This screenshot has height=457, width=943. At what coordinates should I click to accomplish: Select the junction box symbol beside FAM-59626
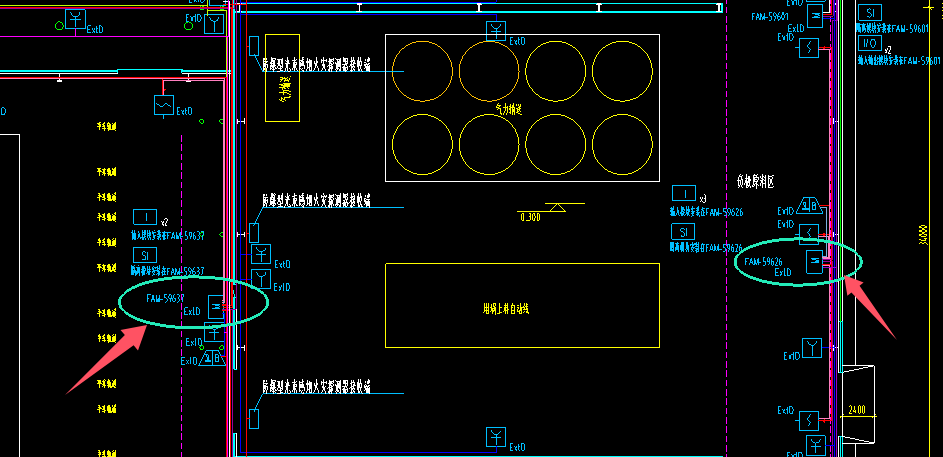tap(814, 262)
